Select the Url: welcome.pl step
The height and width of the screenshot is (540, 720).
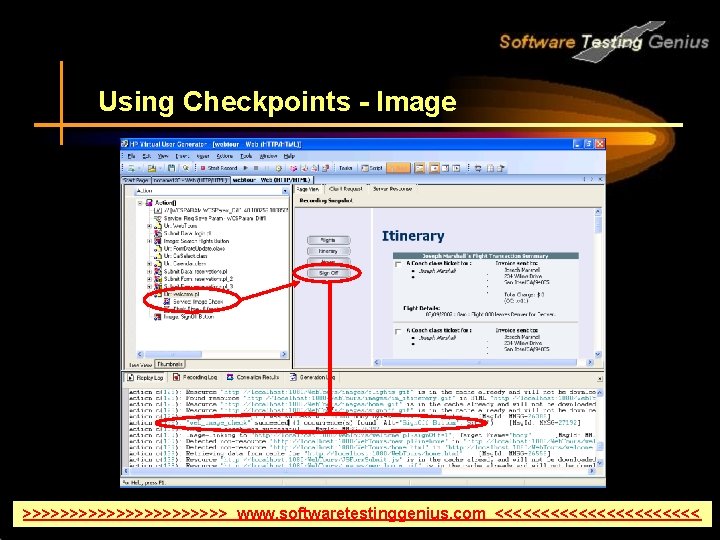(177, 294)
